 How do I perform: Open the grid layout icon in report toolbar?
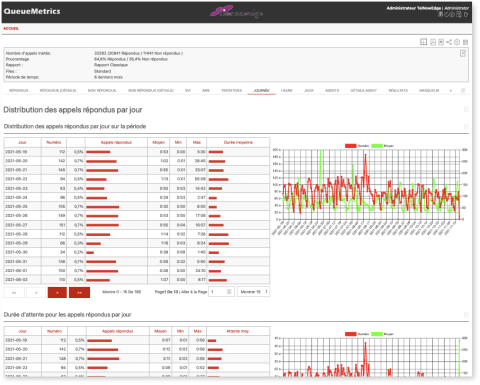(423, 42)
